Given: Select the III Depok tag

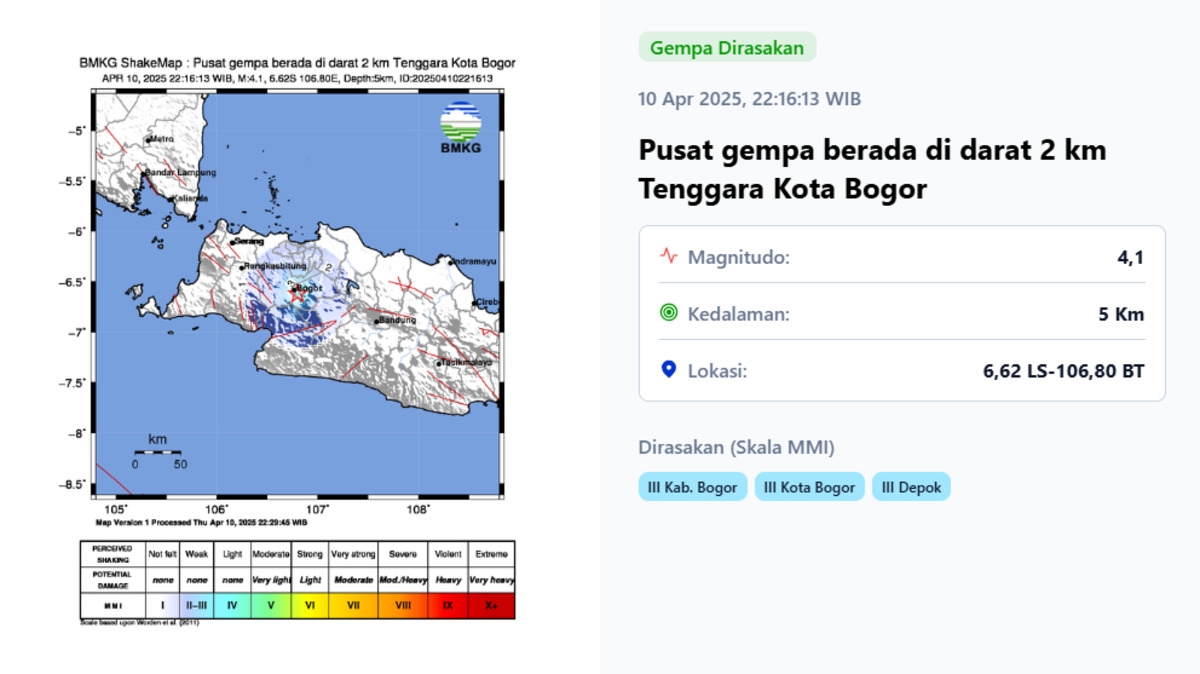Looking at the screenshot, I should coord(911,487).
